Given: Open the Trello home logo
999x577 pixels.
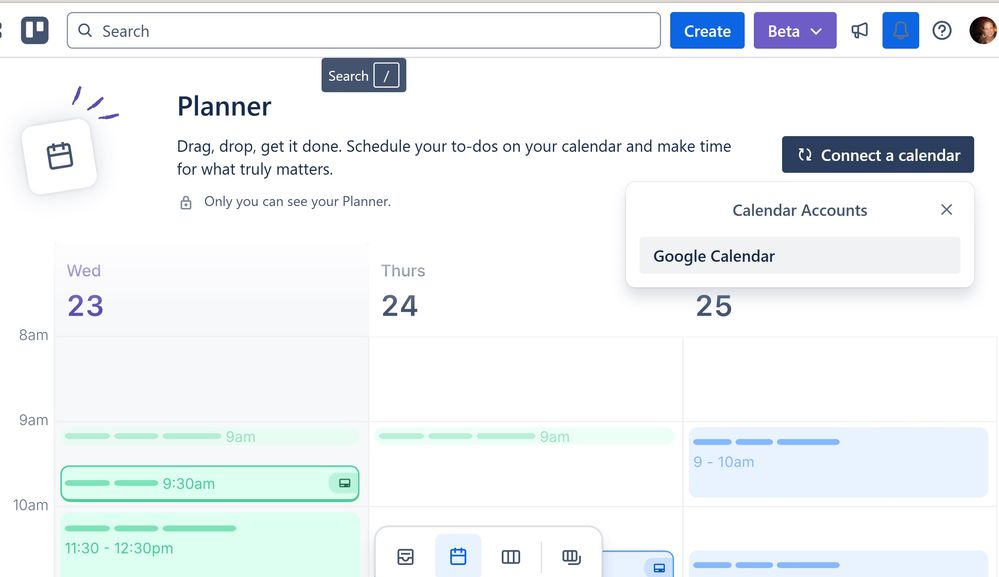Looking at the screenshot, I should (x=34, y=31).
